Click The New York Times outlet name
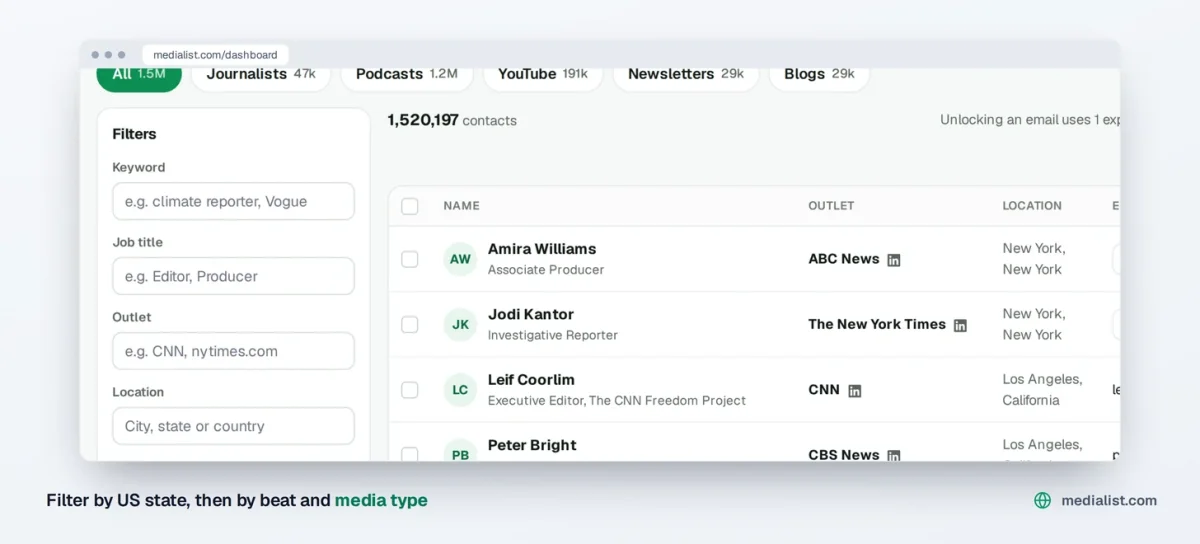This screenshot has width=1200, height=544. point(877,324)
